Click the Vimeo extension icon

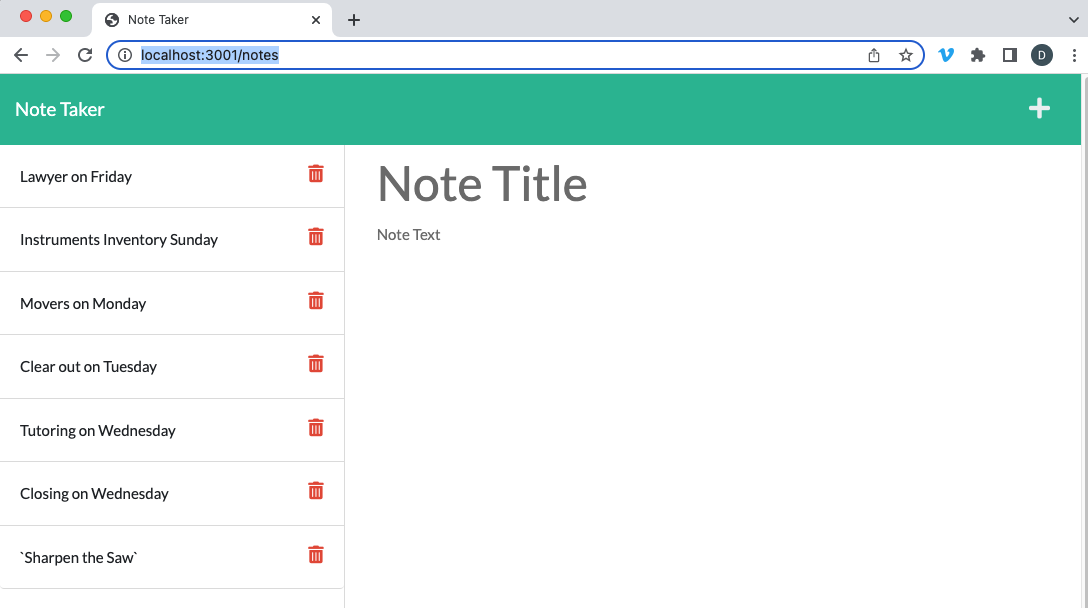(x=946, y=55)
